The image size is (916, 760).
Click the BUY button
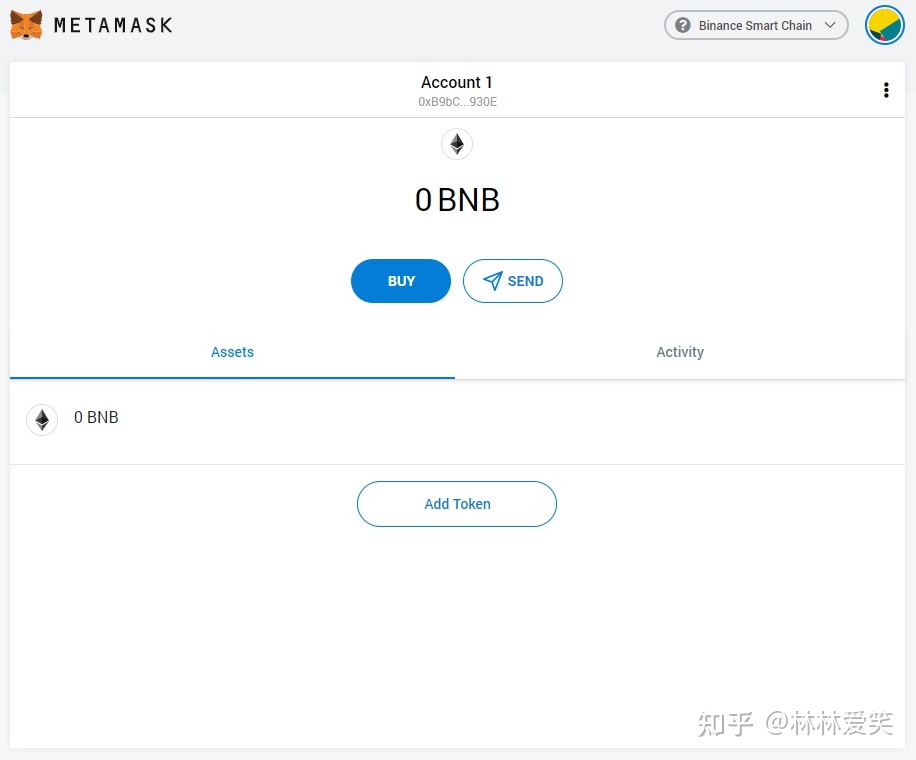401,281
